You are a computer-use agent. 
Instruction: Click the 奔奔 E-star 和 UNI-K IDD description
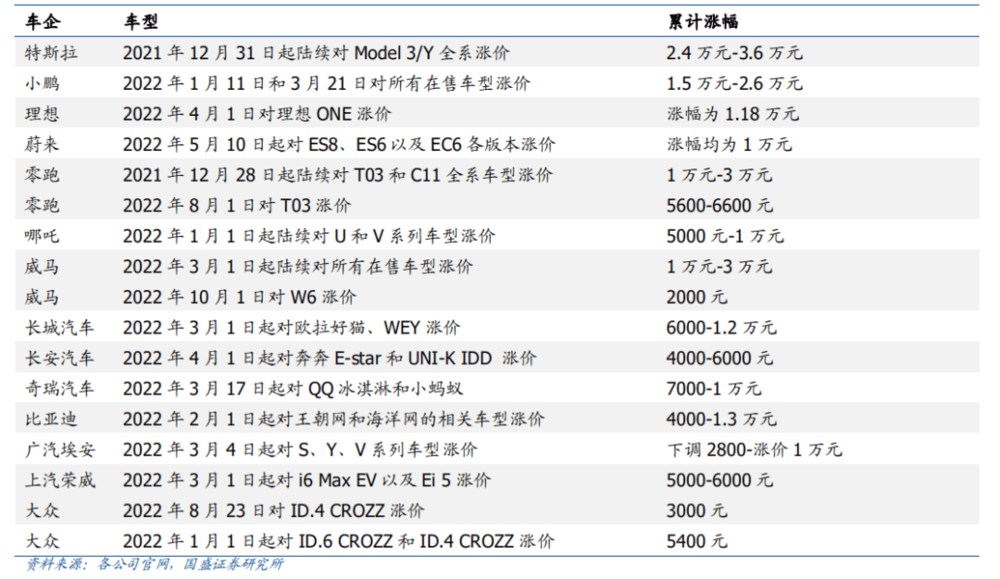[x=330, y=358]
